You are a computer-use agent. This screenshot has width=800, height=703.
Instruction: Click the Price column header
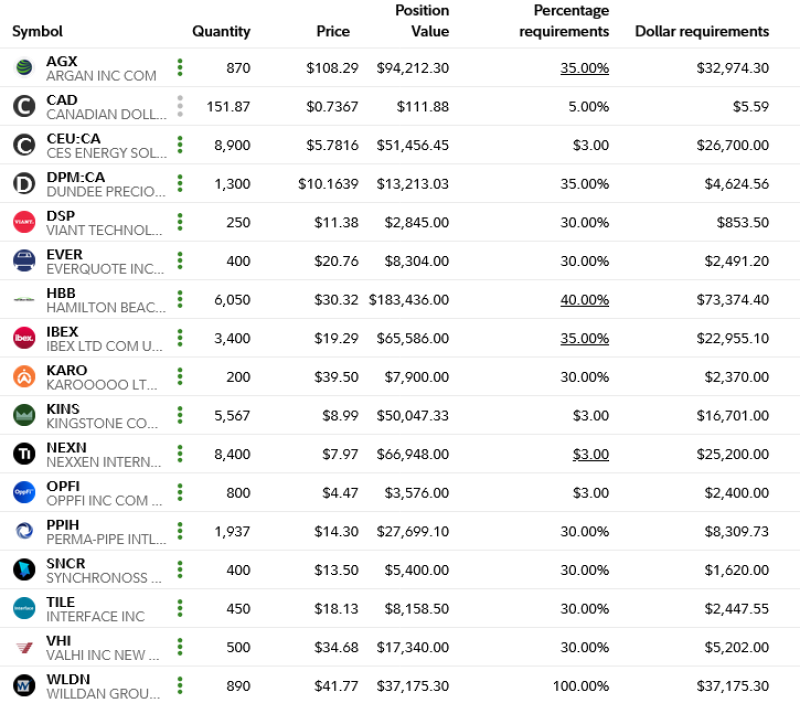coord(333,31)
